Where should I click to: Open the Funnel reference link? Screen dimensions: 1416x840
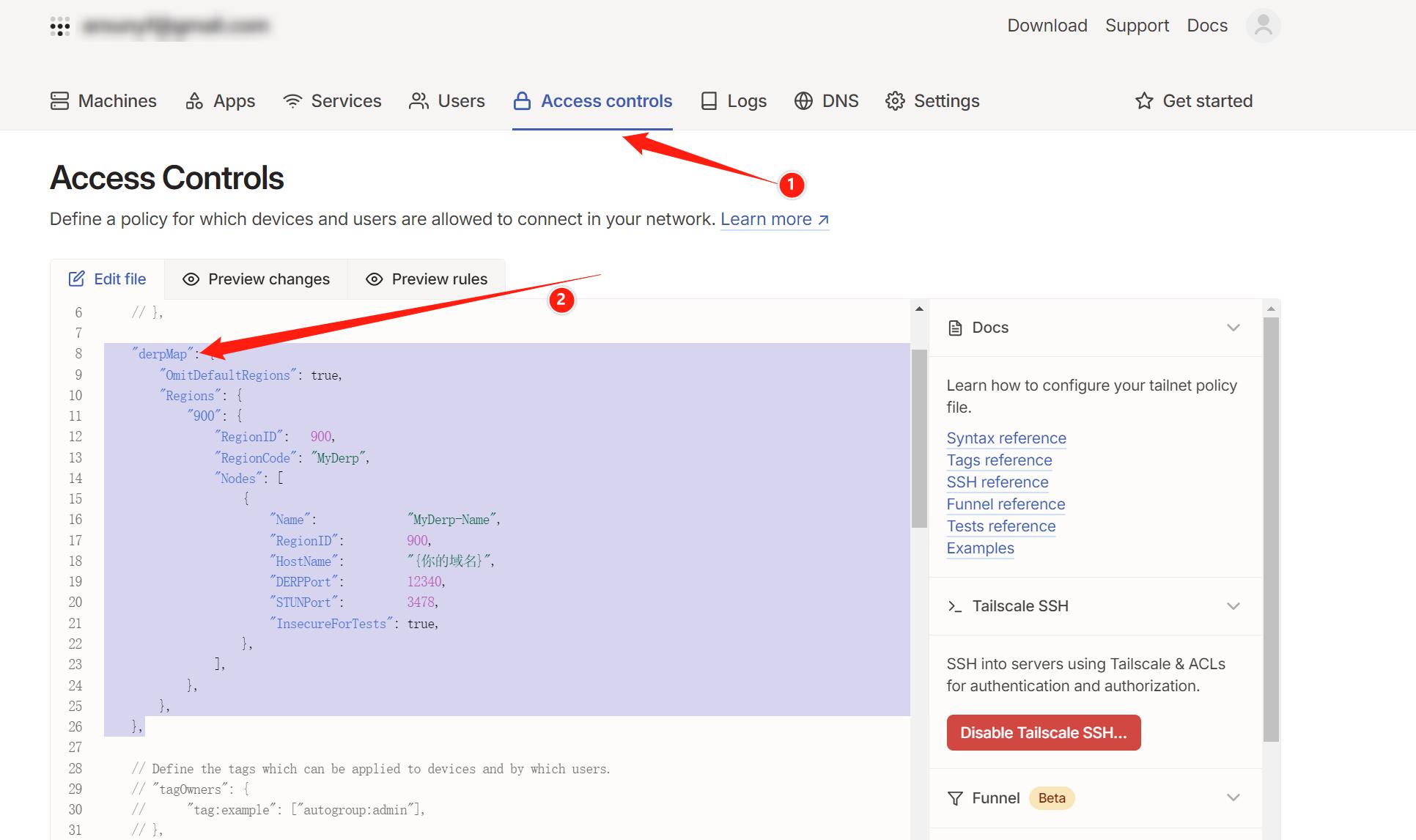pos(1006,504)
